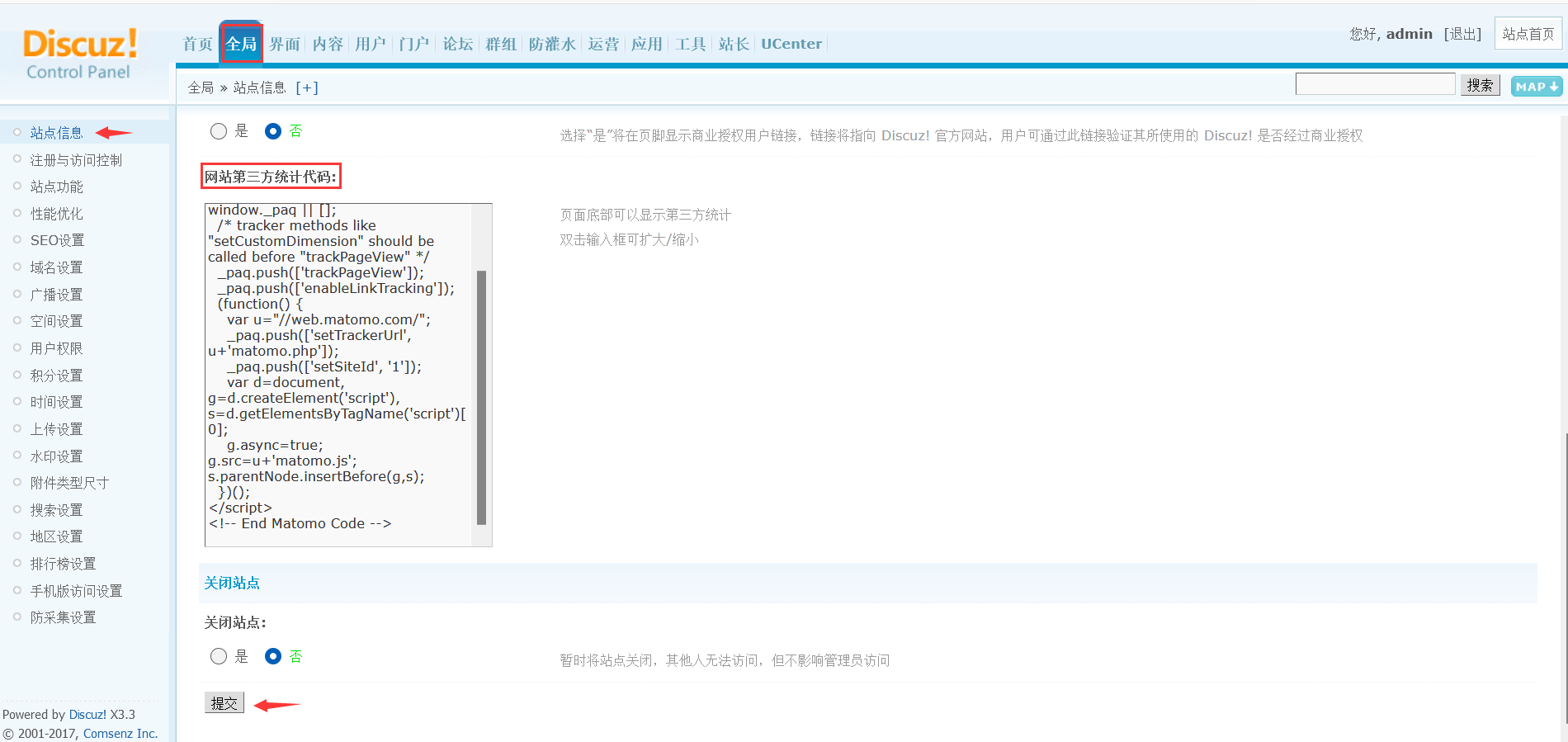1568x742 pixels.
Task: Open 地区设置 in the sidebar
Action: tap(57, 536)
